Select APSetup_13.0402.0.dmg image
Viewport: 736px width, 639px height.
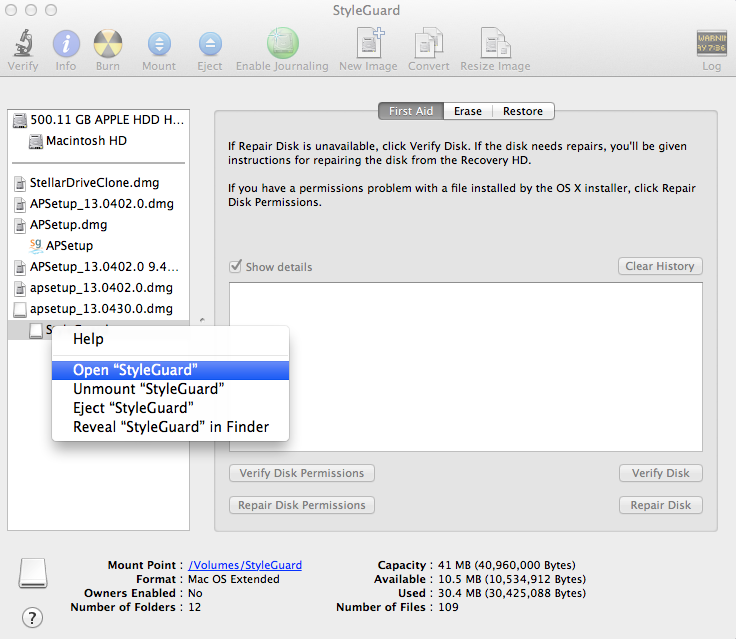99,204
